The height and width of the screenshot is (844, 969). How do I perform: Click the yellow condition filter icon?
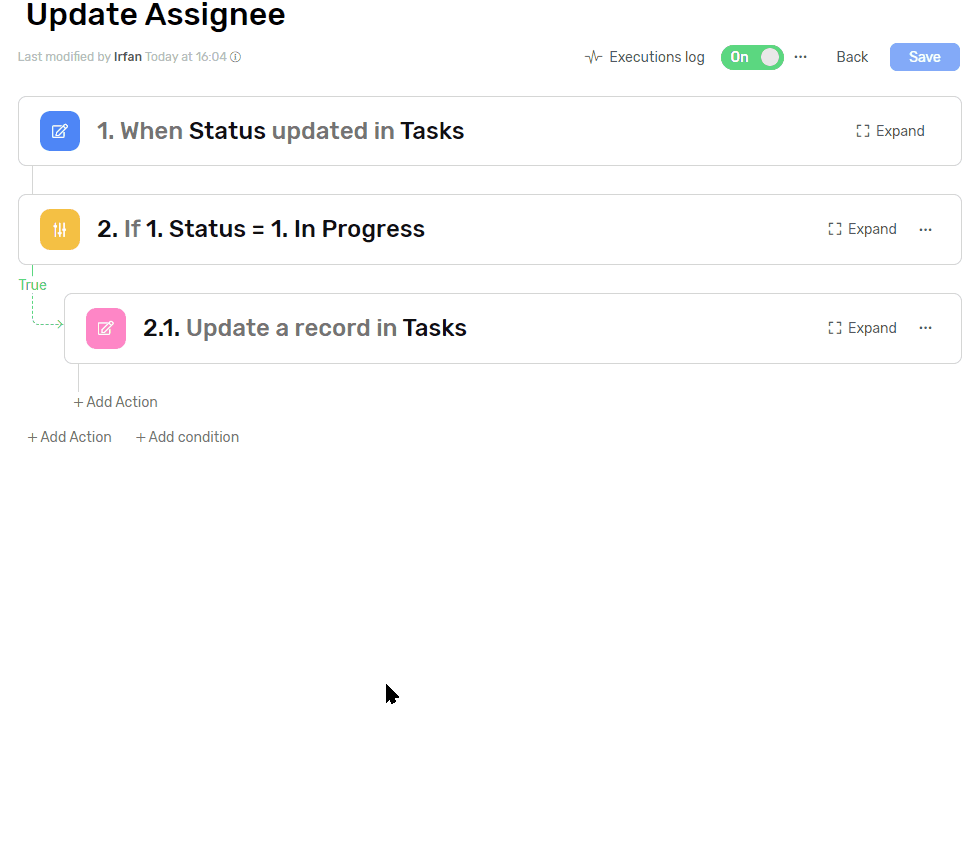(x=60, y=230)
